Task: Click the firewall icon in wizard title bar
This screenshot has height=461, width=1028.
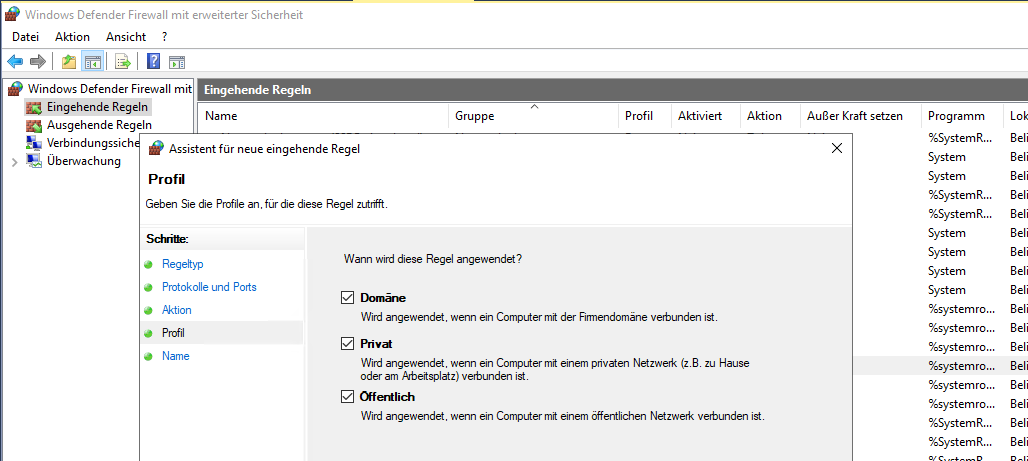Action: click(x=156, y=148)
